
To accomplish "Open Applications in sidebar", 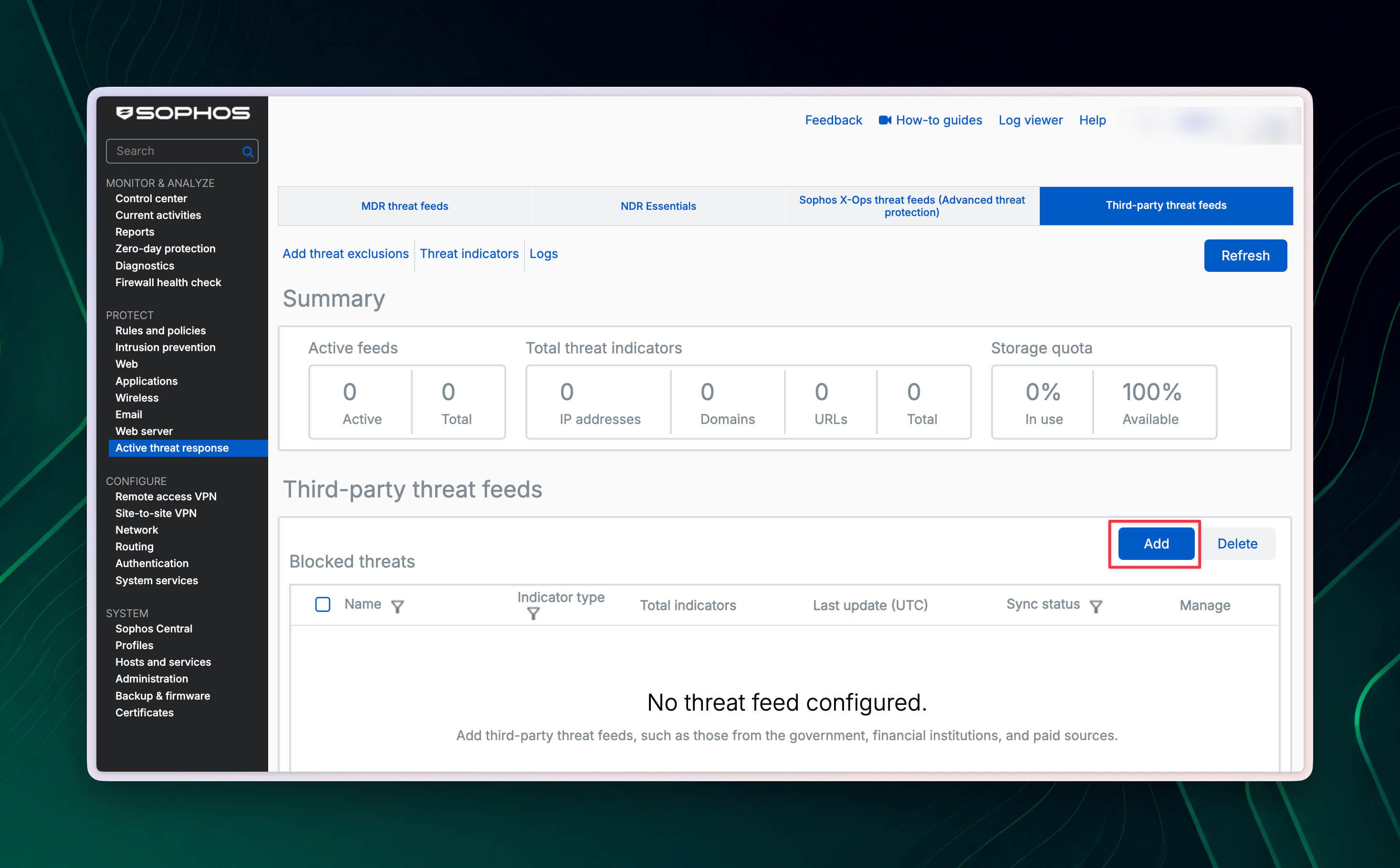I will (x=146, y=381).
